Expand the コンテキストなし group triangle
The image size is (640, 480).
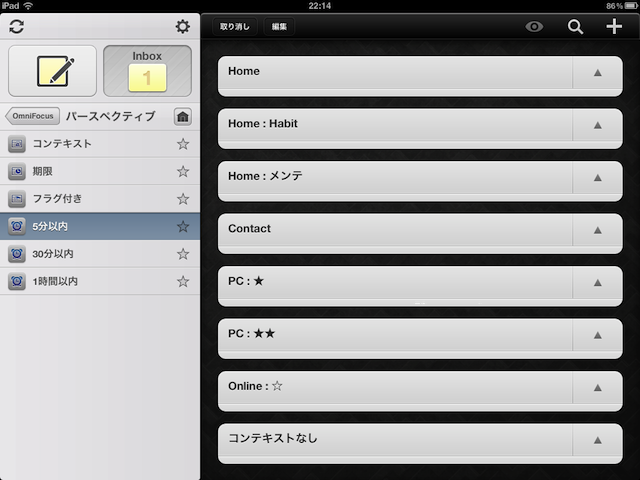pyautogui.click(x=598, y=440)
